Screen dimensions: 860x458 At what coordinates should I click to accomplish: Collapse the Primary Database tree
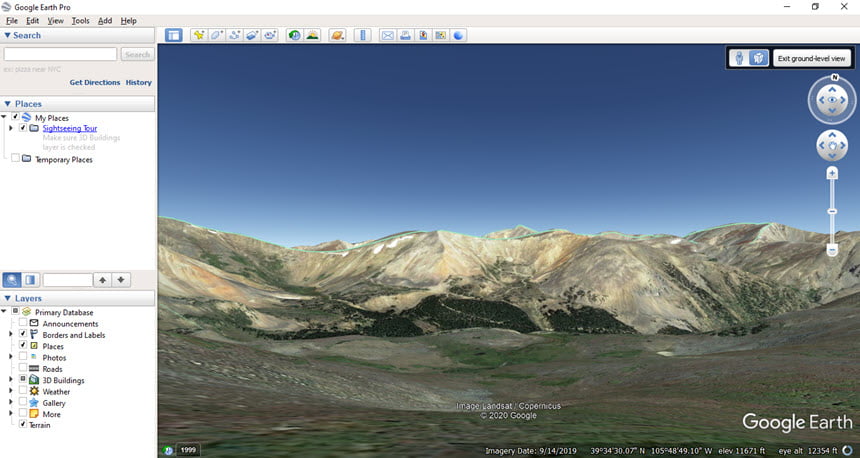(4, 312)
